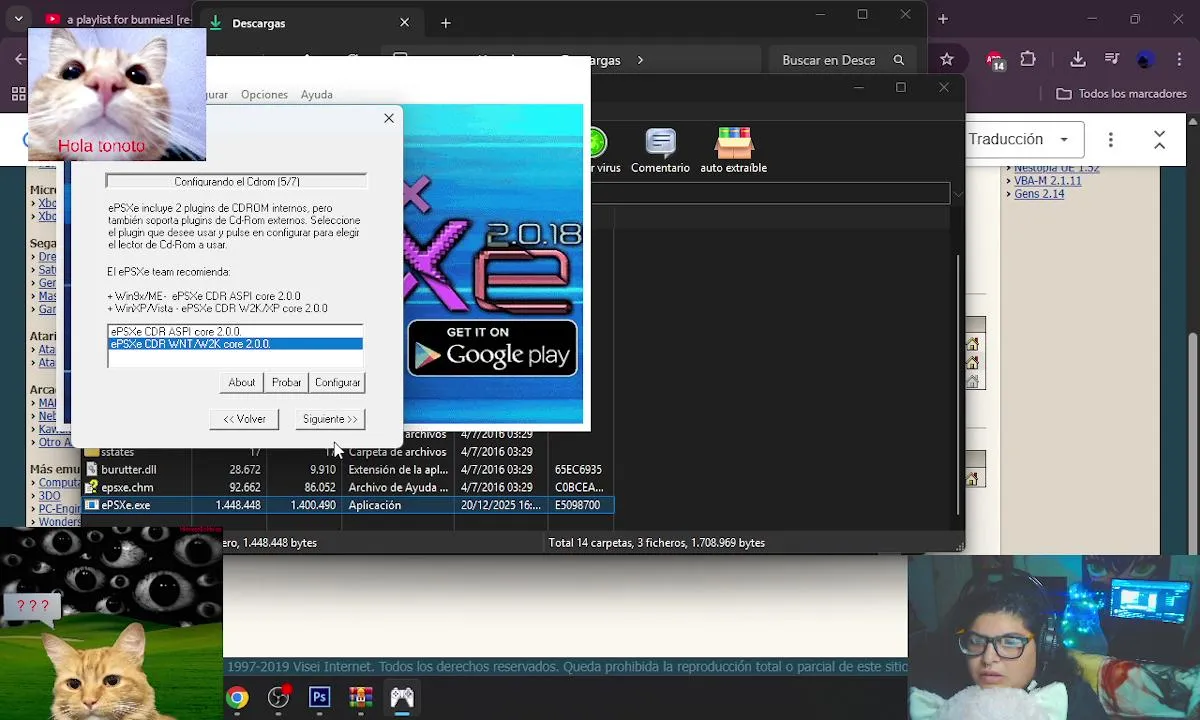Open ePSXe Opciones menu
Screen dimensions: 1200x720
(264, 94)
